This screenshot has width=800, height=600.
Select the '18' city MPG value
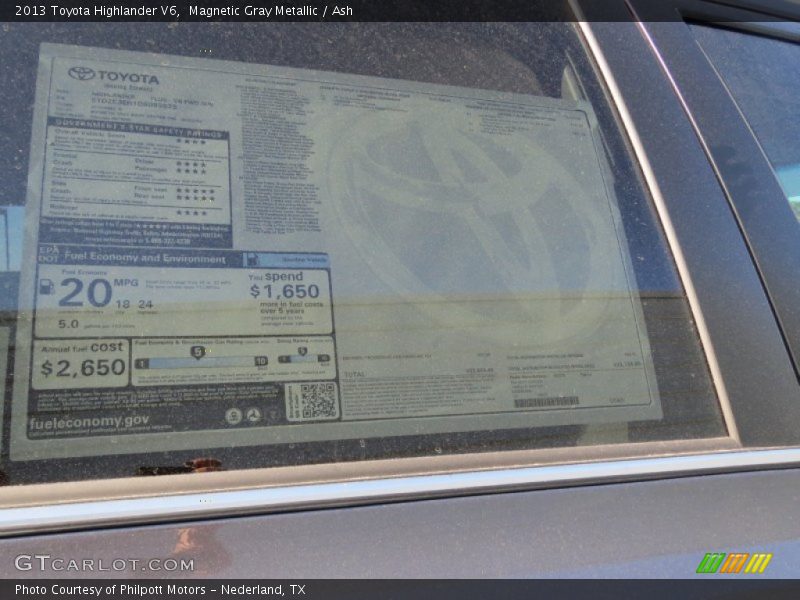pos(122,304)
